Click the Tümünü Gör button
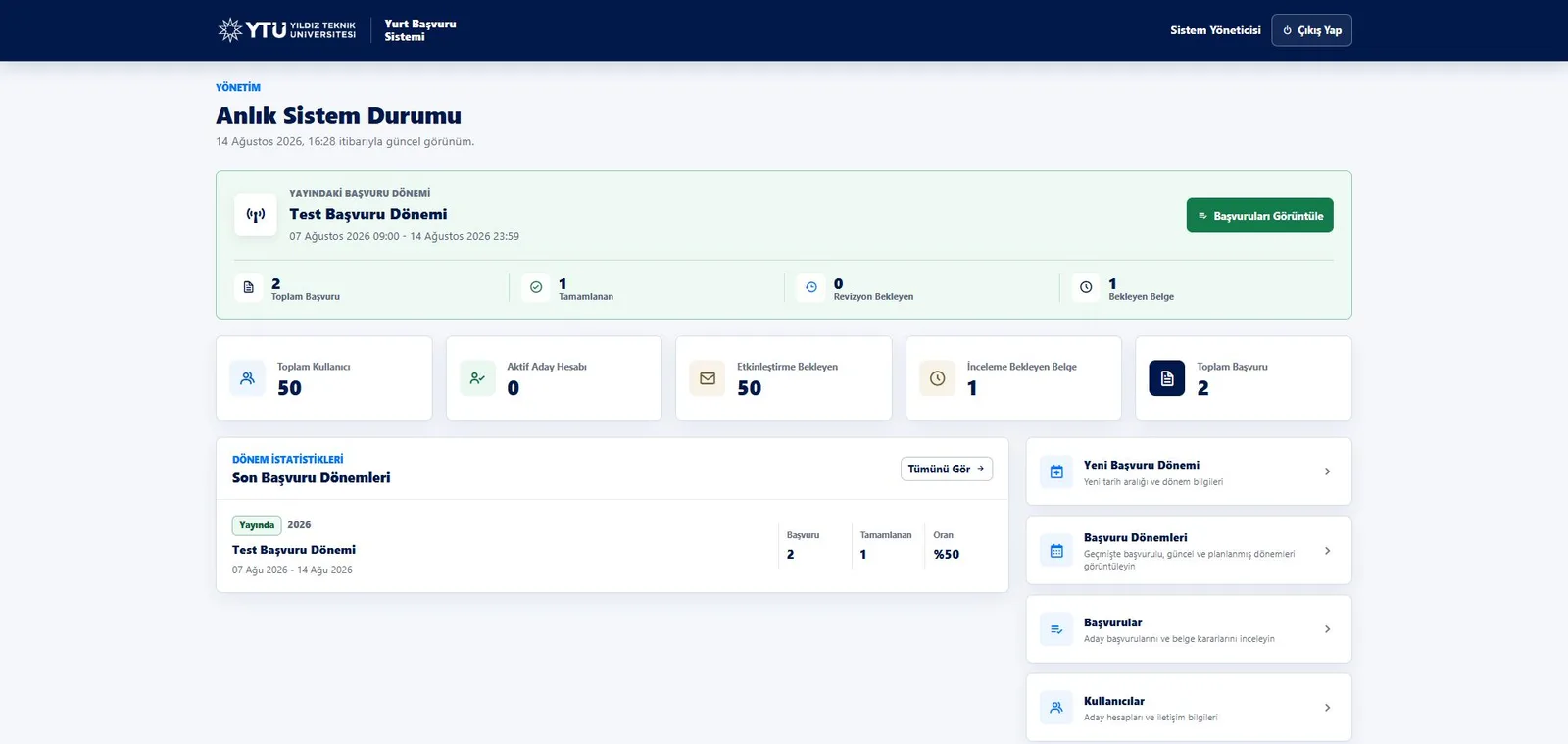The height and width of the screenshot is (744, 1568). [x=946, y=469]
